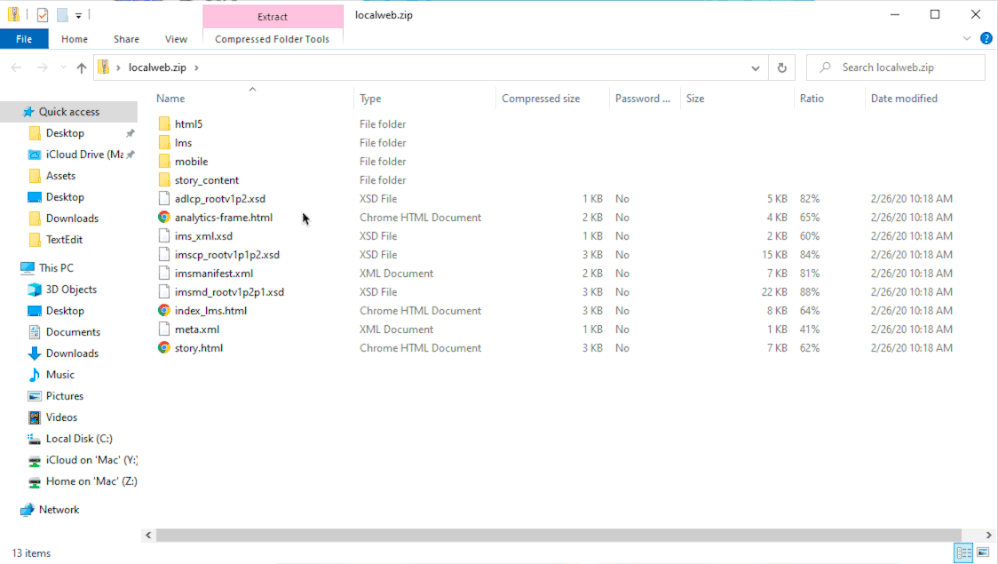This screenshot has height=564, width=998.
Task: Click the horizontal scrollbar right arrow
Action: (988, 535)
